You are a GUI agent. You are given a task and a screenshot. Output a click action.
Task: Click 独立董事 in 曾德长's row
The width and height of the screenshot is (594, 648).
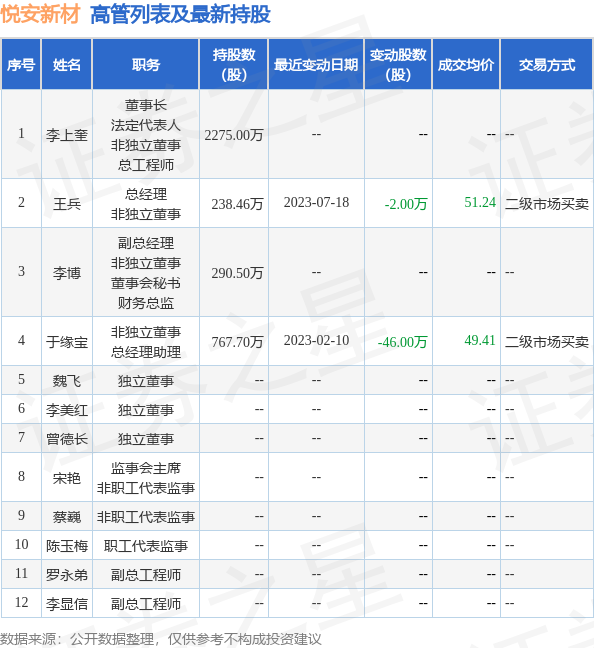tap(146, 438)
